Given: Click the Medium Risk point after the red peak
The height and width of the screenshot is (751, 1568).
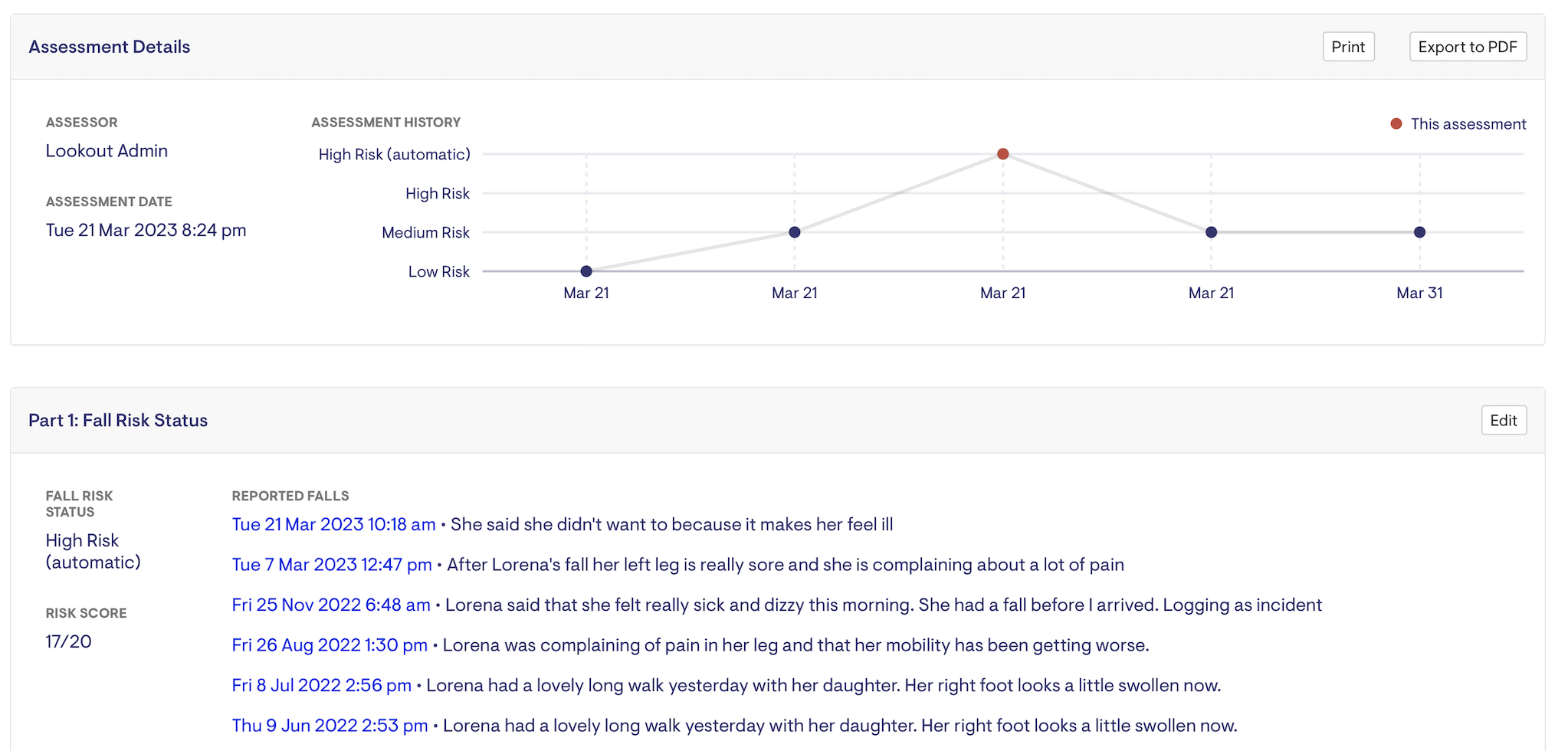Looking at the screenshot, I should [x=1211, y=232].
